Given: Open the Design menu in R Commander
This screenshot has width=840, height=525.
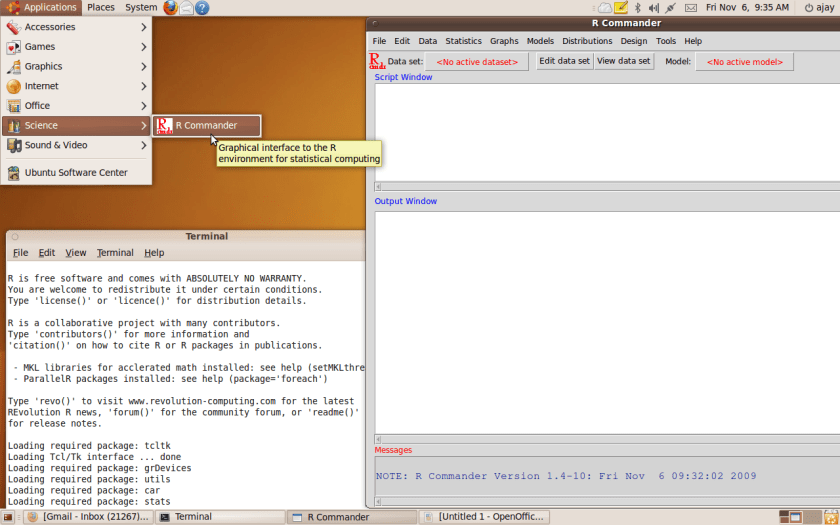Looking at the screenshot, I should coord(634,41).
